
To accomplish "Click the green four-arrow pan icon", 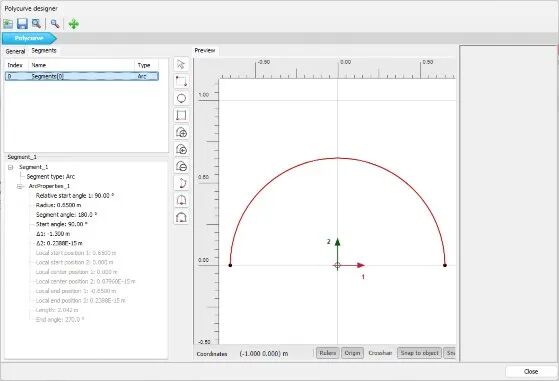I will tap(74, 24).
